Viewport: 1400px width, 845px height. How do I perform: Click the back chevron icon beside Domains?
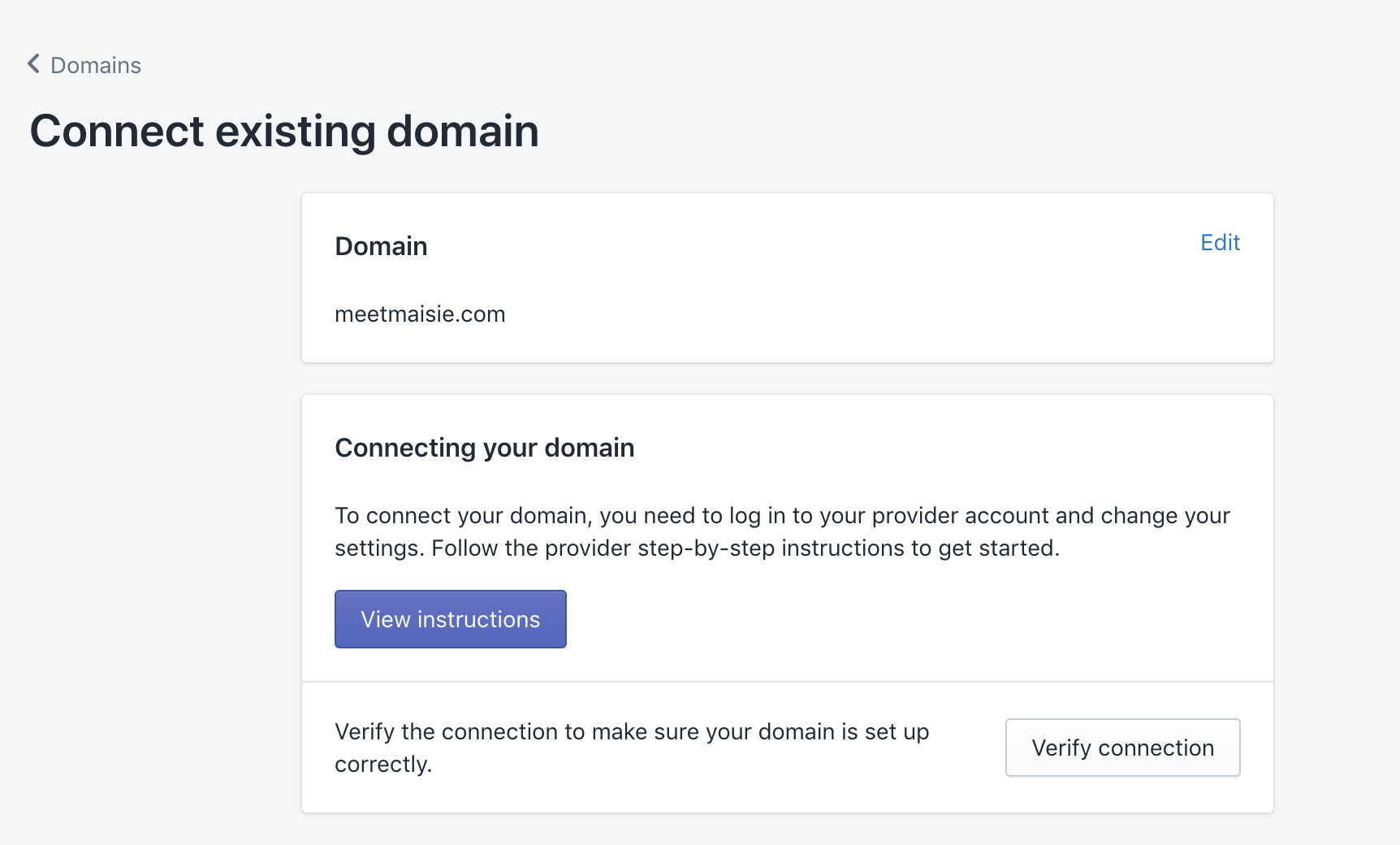coord(33,64)
